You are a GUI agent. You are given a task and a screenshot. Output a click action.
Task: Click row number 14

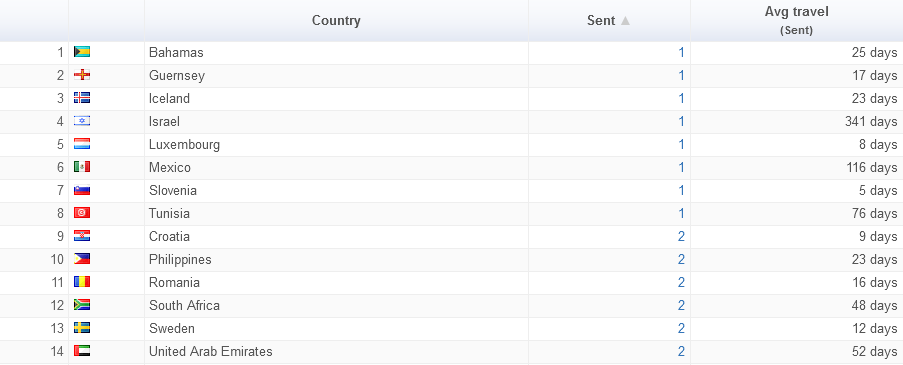coord(57,351)
